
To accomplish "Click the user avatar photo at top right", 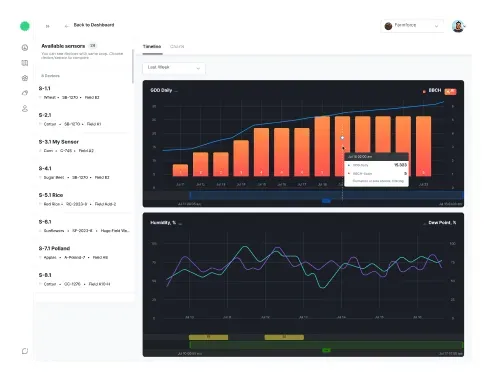I will pyautogui.click(x=458, y=26).
